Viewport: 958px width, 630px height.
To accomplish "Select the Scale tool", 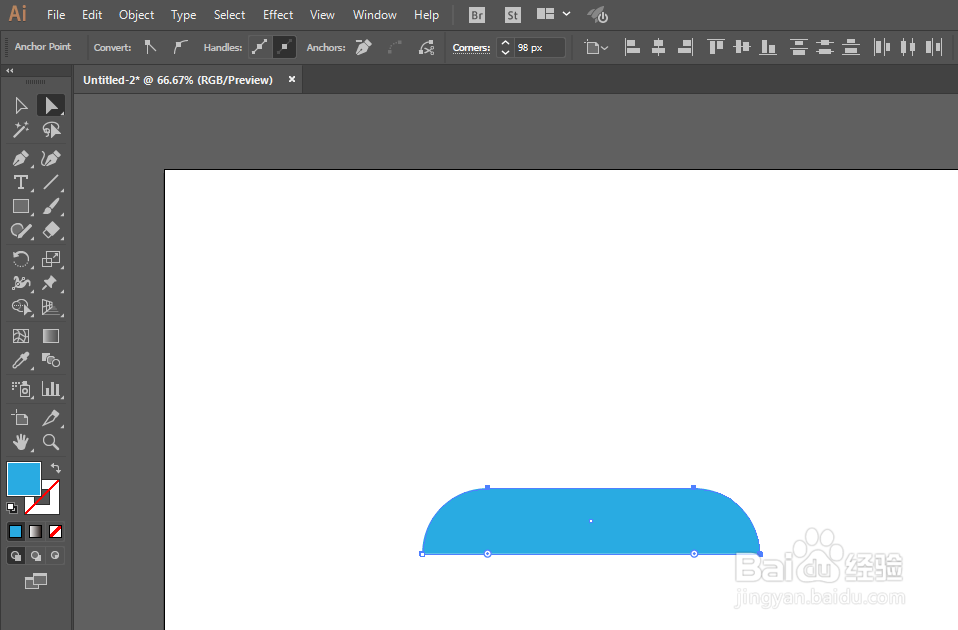I will coord(51,259).
